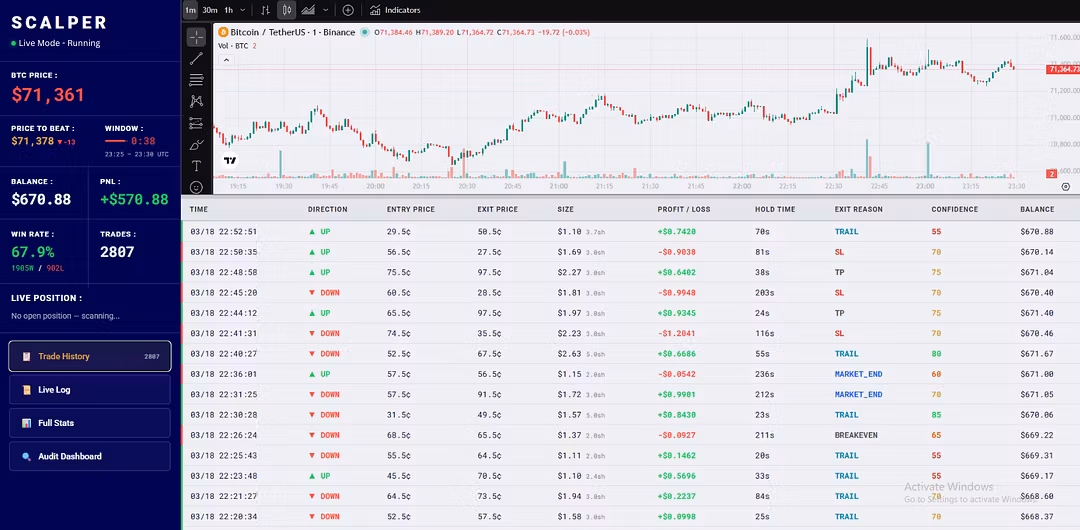Image resolution: width=1080 pixels, height=530 pixels.
Task: Click the compare or add symbol plus icon
Action: point(349,10)
